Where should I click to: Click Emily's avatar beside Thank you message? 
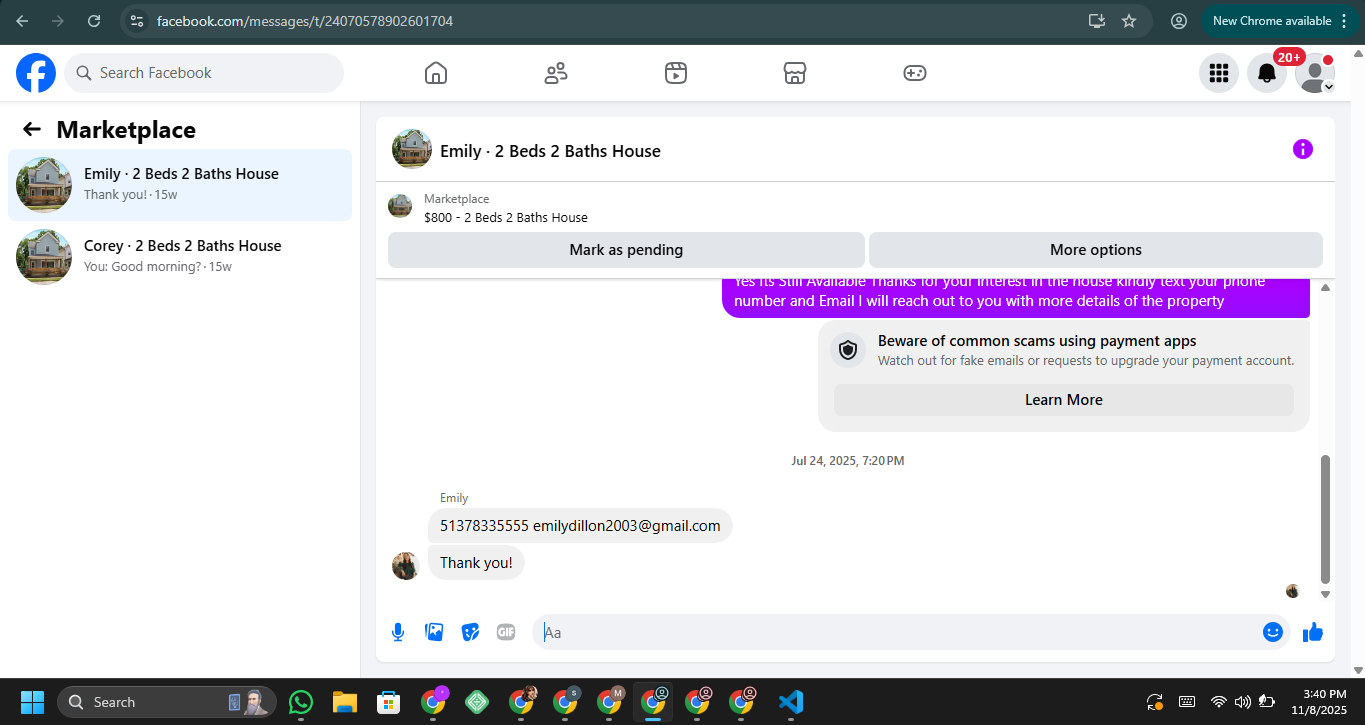(405, 565)
